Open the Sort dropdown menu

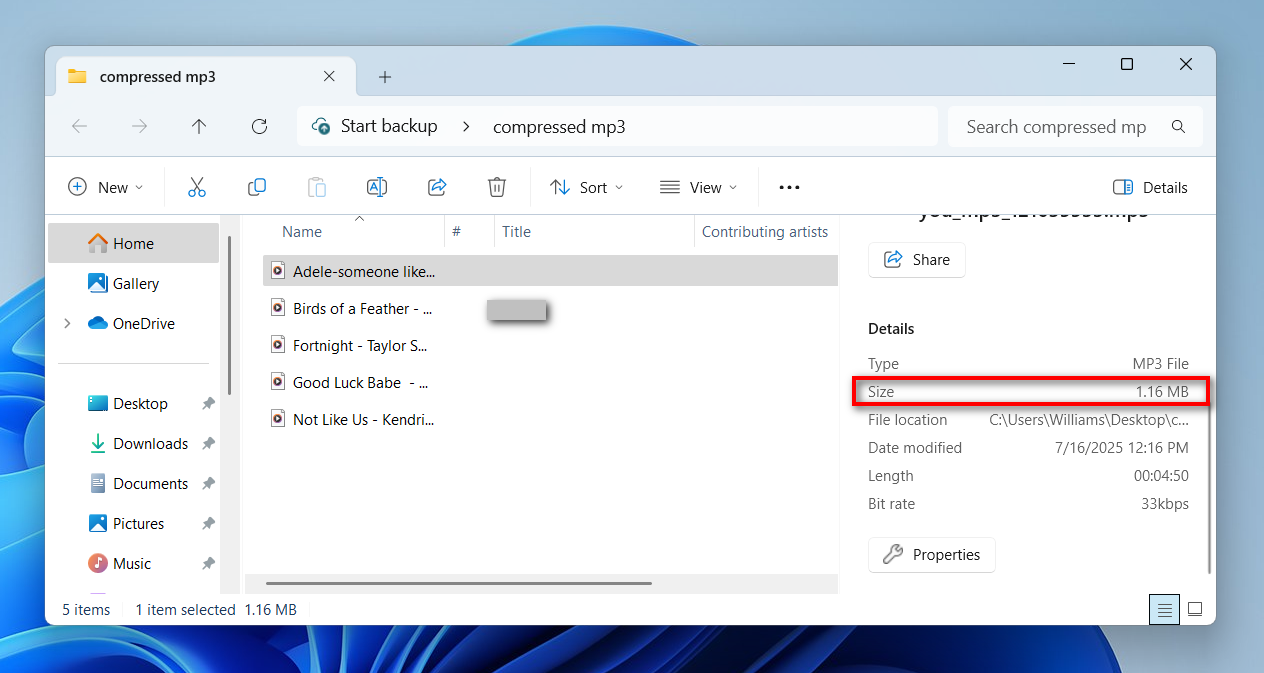(x=586, y=187)
